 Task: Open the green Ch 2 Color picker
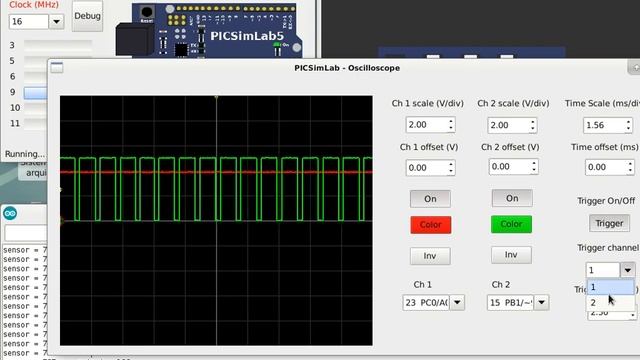tap(511, 224)
